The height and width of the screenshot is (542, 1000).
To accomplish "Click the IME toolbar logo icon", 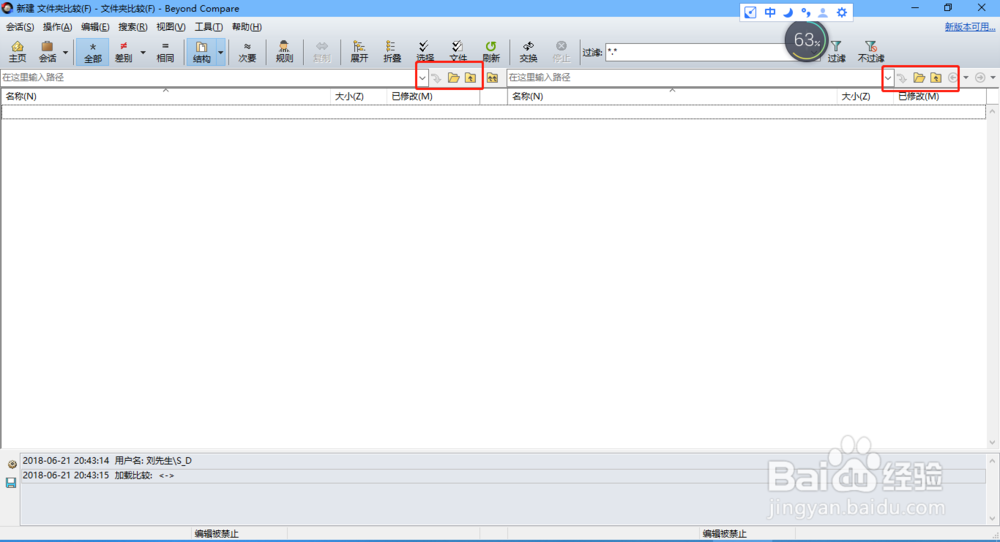I will (751, 12).
